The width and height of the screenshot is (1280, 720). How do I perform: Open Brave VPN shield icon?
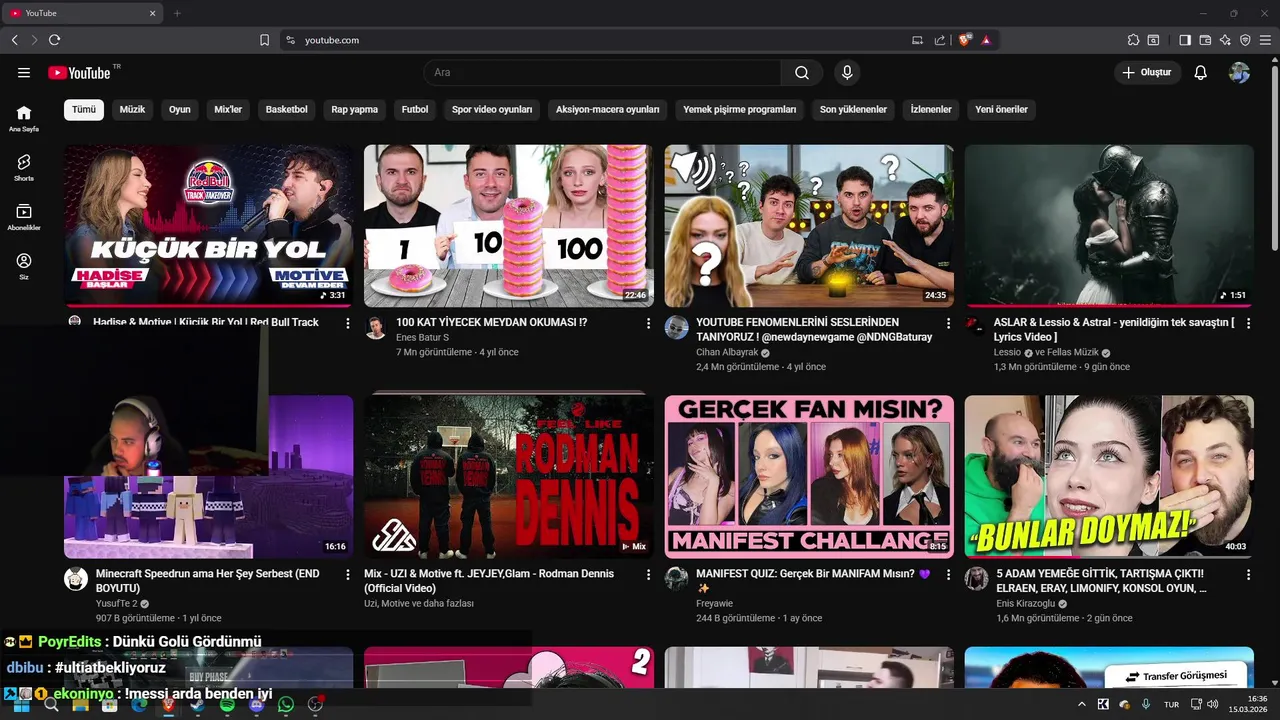click(x=1245, y=40)
